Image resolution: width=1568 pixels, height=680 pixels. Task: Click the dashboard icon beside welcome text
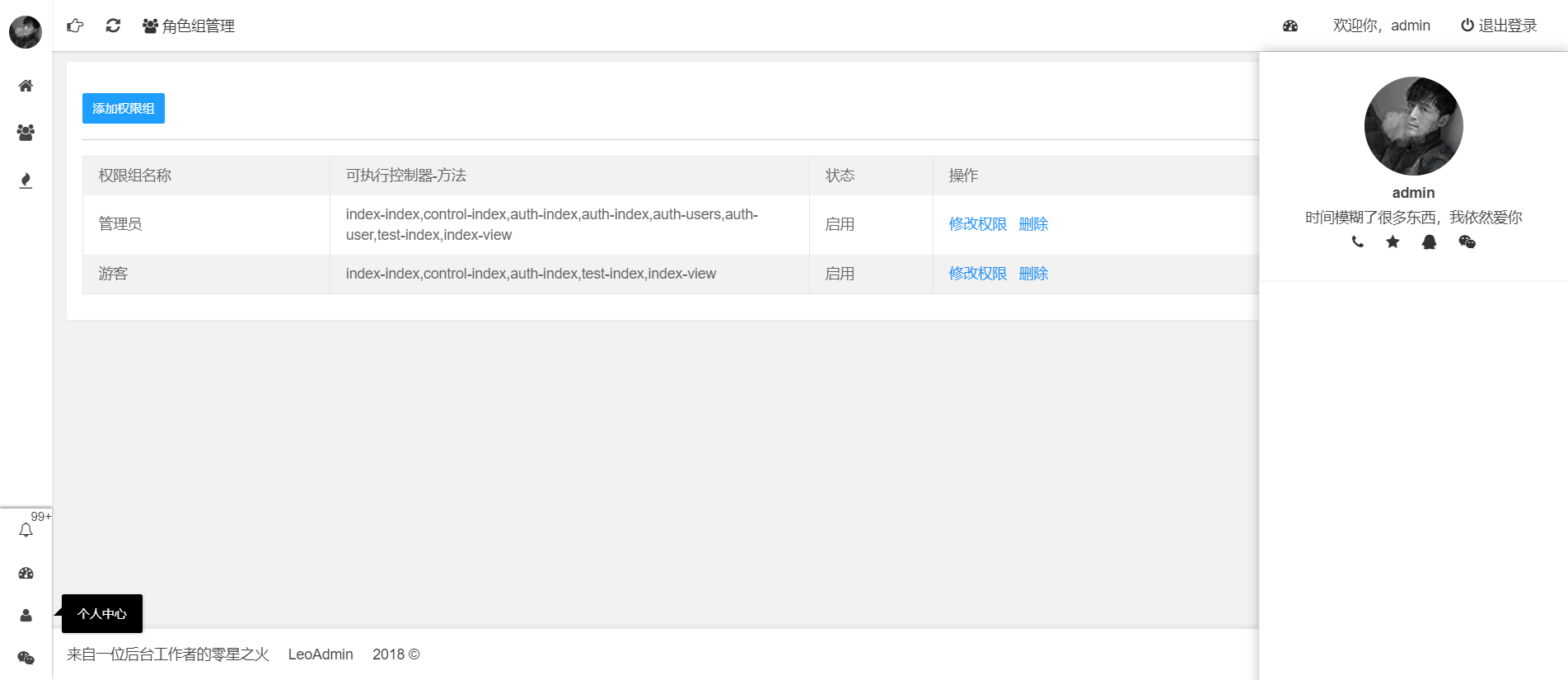click(1290, 26)
